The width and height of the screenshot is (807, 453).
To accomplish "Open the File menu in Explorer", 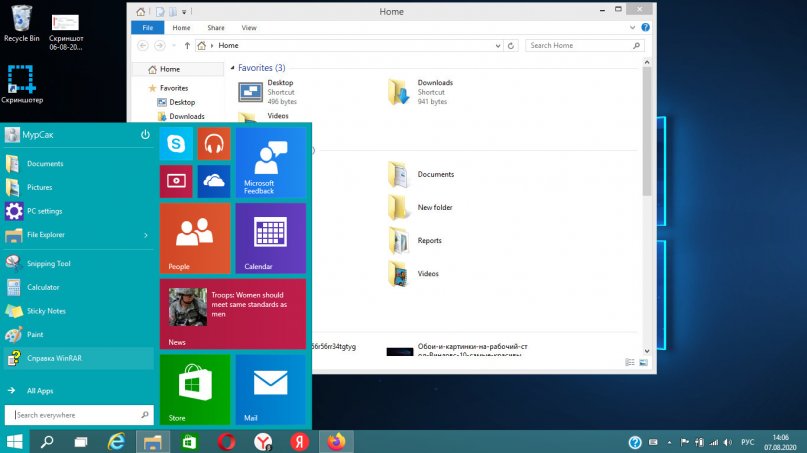I will 147,28.
